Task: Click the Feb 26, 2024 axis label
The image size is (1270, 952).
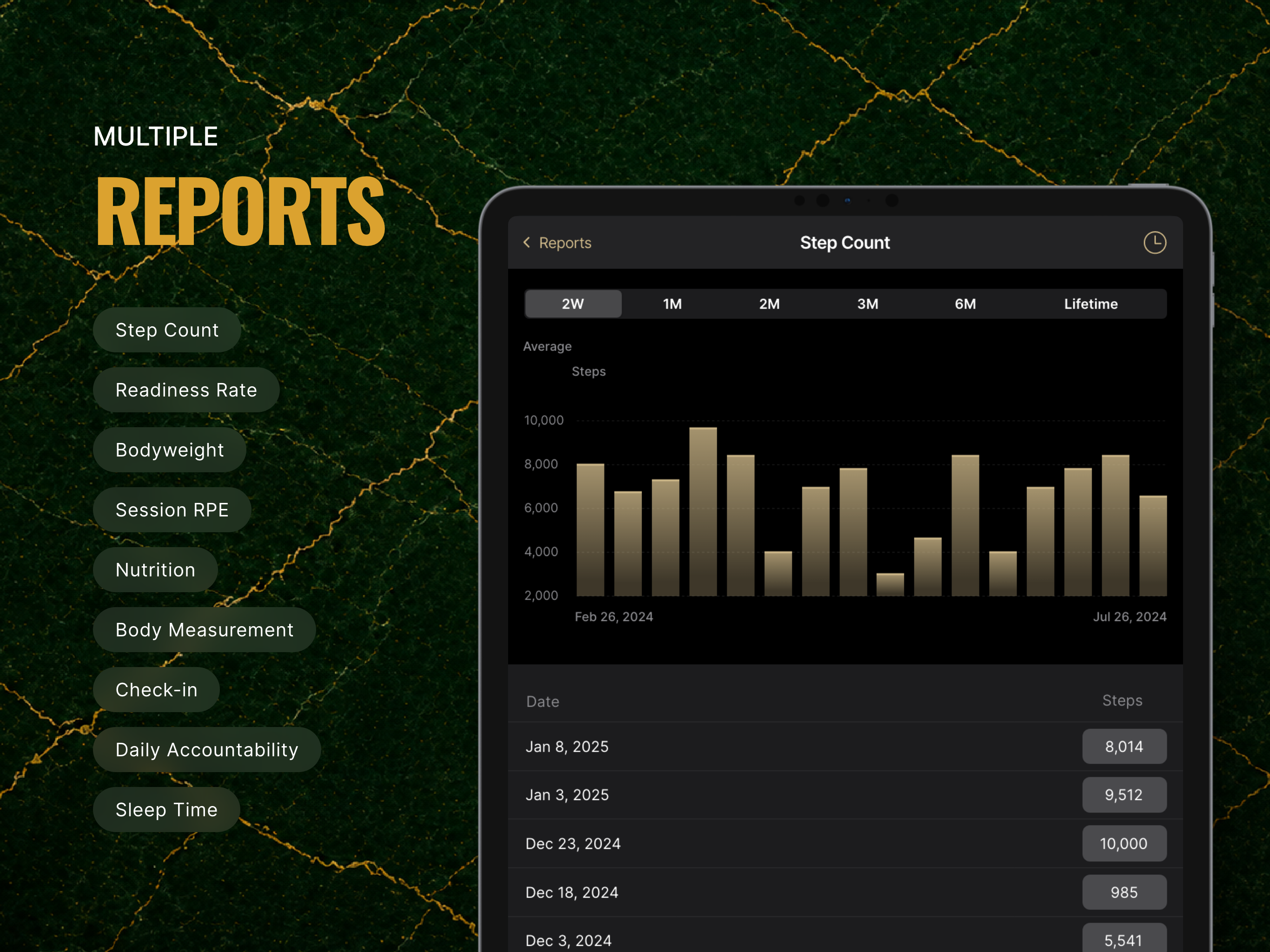Action: point(614,617)
